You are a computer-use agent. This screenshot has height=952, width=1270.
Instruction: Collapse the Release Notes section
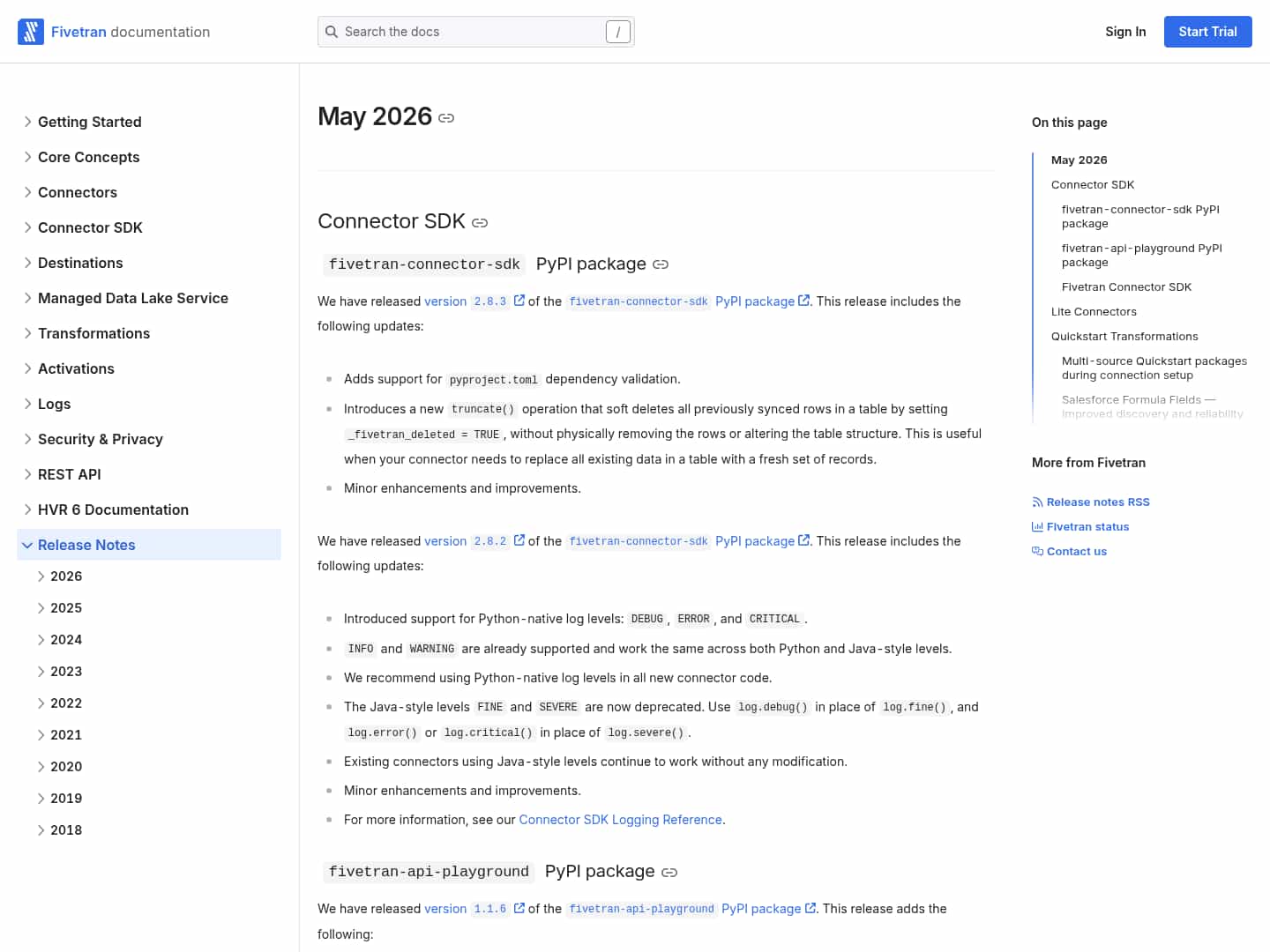[27, 546]
